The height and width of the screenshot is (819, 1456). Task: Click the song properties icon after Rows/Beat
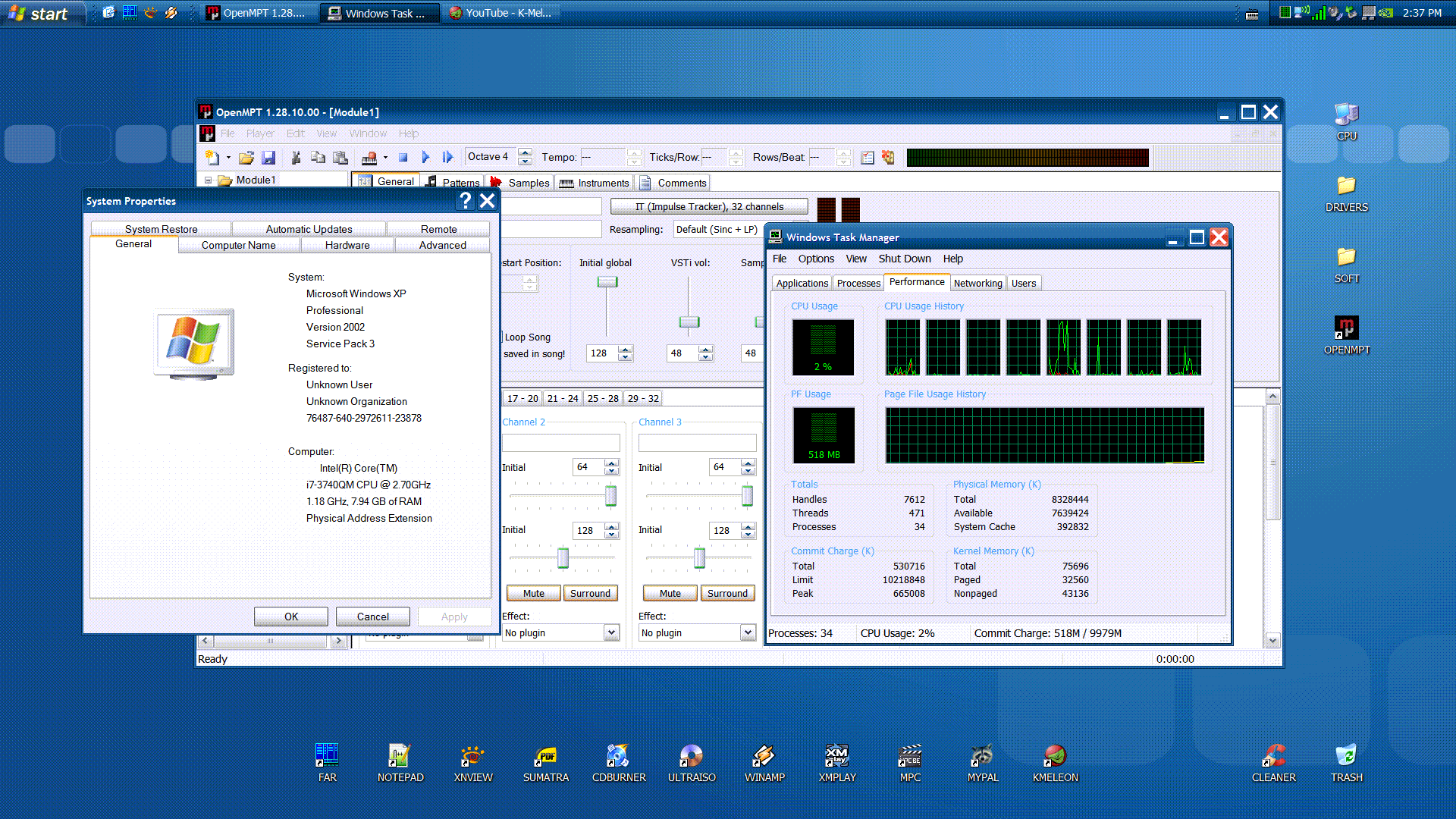point(868,158)
